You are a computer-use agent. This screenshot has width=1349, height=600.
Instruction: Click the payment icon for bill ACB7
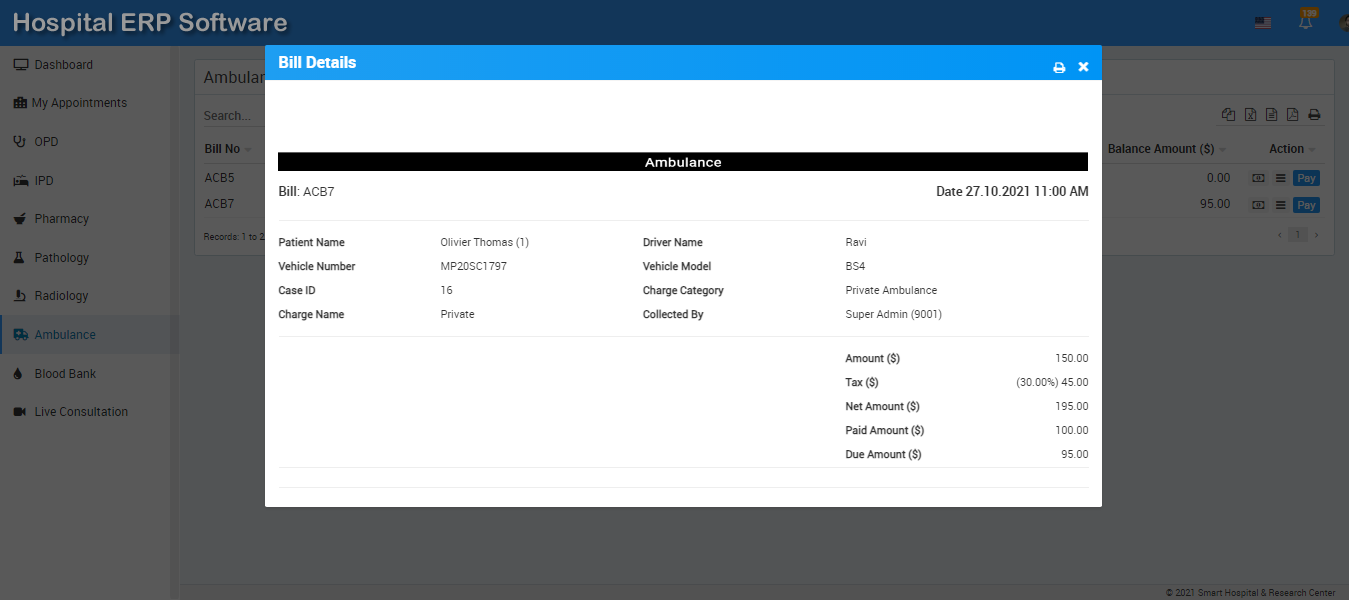pos(1258,205)
